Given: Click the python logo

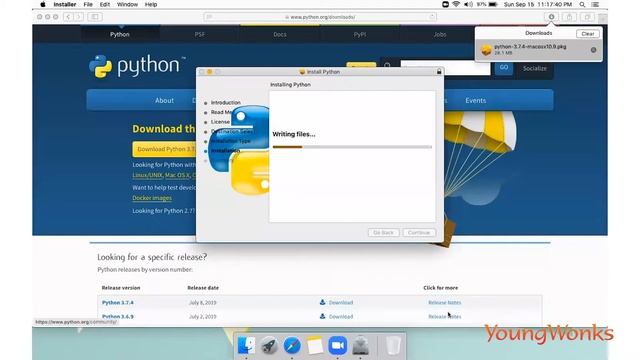Looking at the screenshot, I should 137,66.
